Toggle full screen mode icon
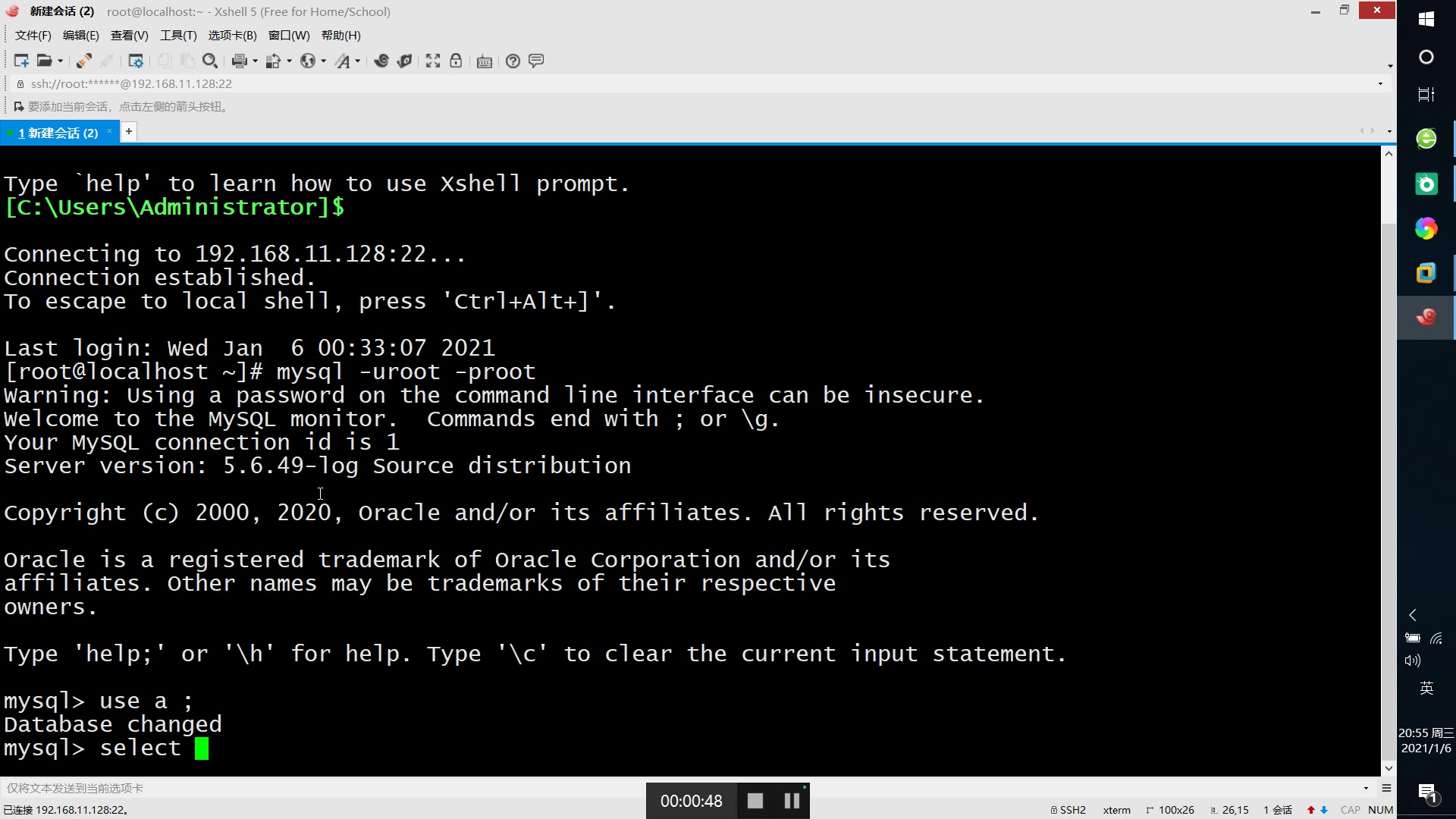1456x819 pixels. pyautogui.click(x=433, y=61)
